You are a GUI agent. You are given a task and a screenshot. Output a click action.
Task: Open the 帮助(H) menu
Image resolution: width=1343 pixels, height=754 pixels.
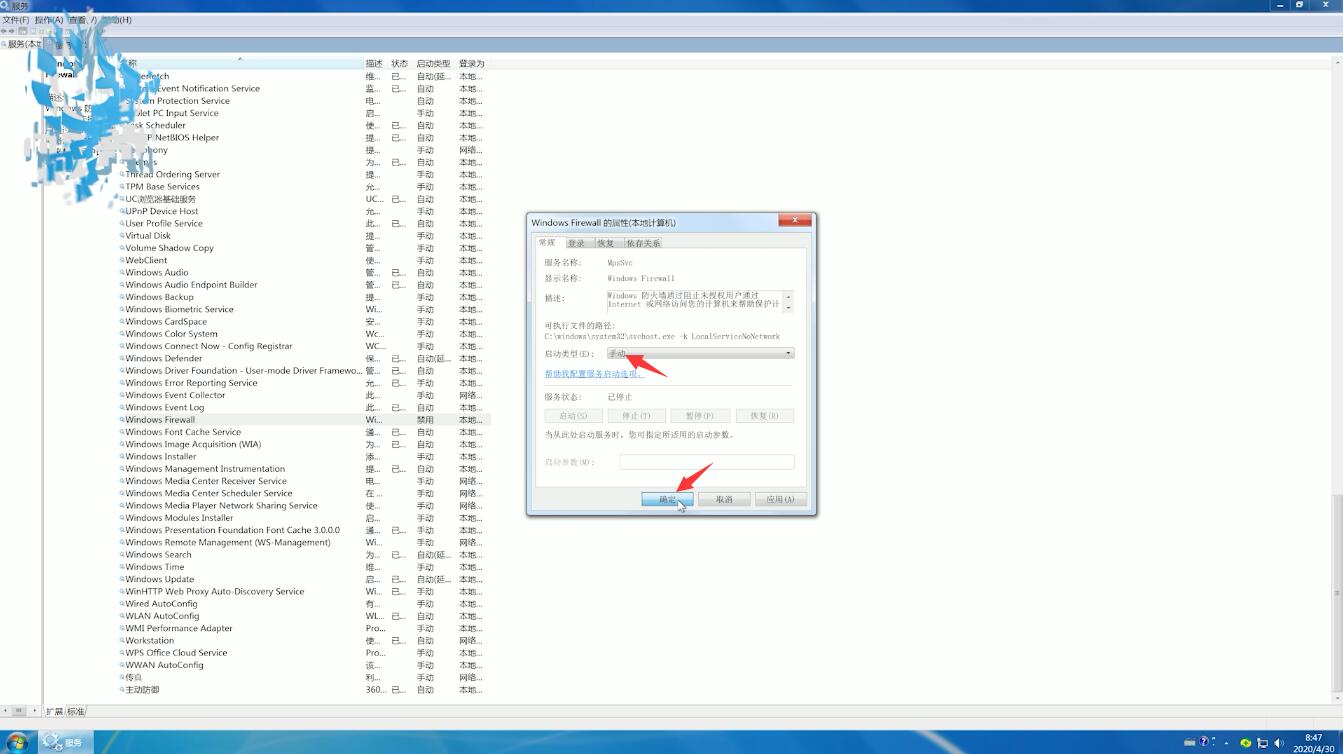118,20
